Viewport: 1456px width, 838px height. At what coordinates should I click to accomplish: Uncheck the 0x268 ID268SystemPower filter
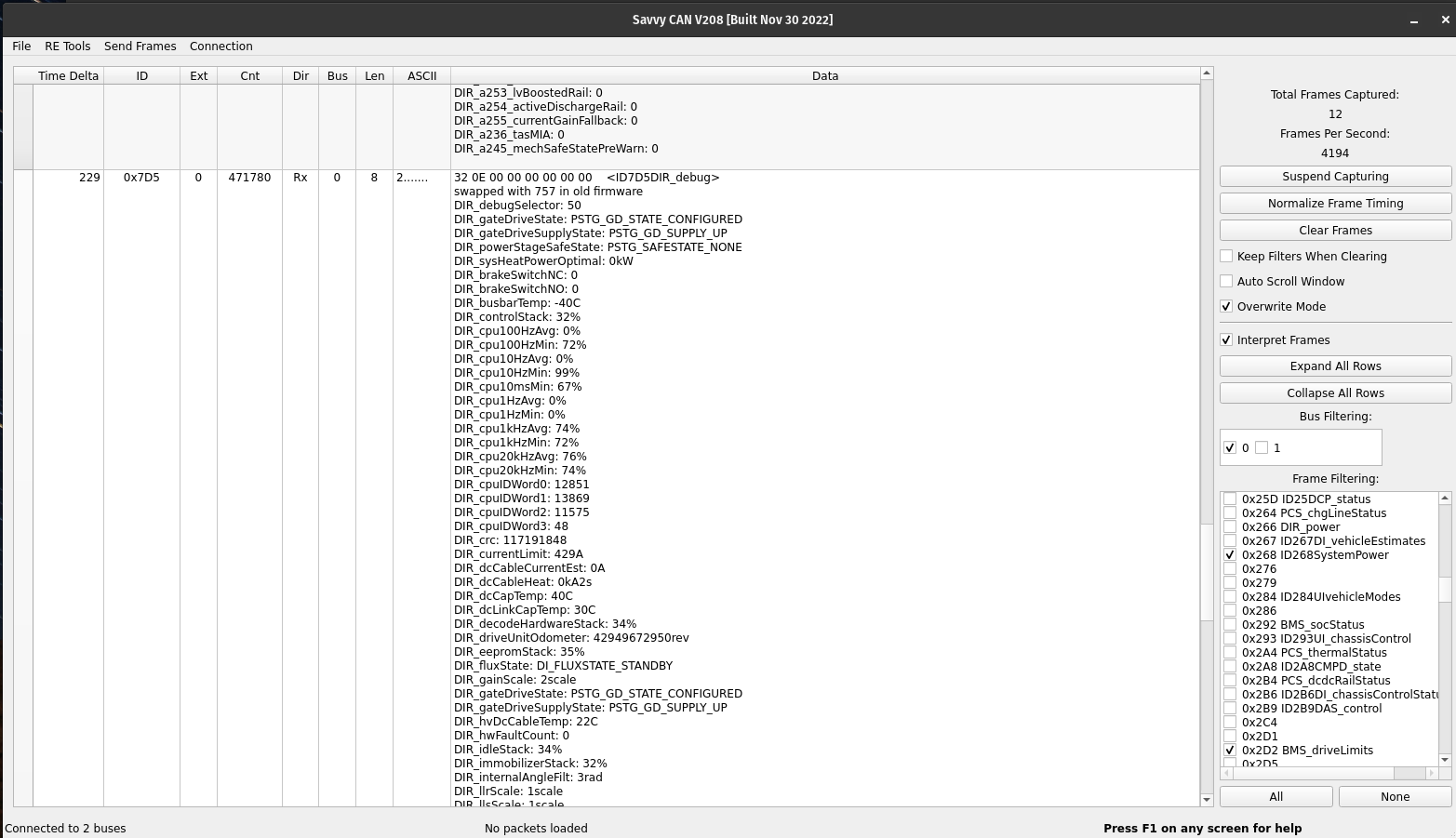(1230, 555)
